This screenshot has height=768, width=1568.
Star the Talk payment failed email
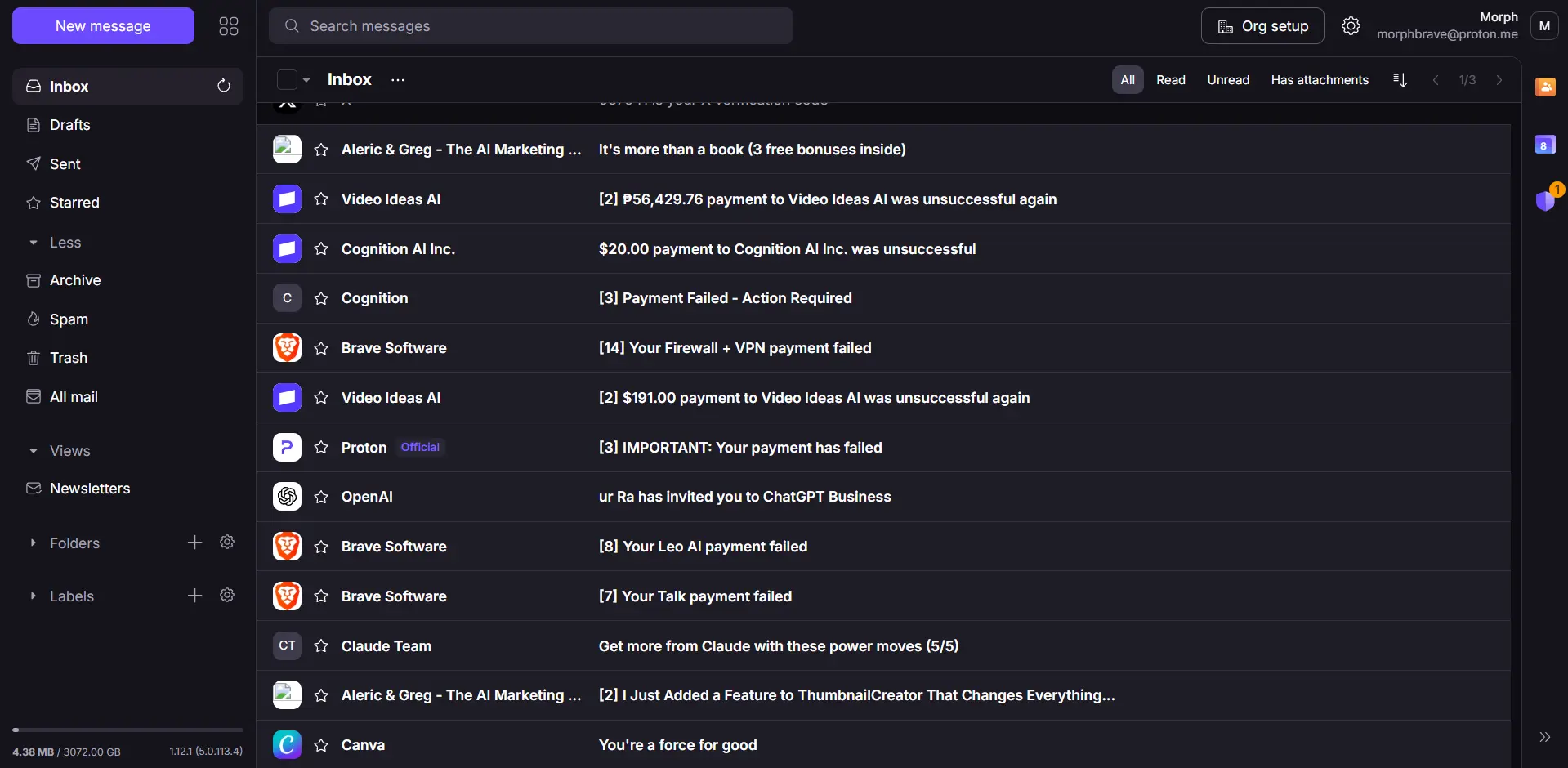pos(322,596)
